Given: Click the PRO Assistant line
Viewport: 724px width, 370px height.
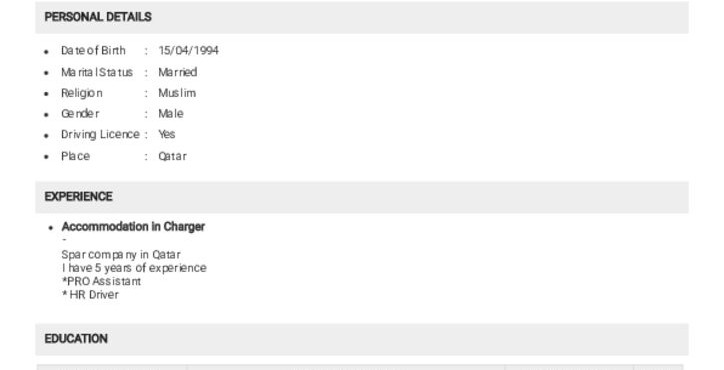Looking at the screenshot, I should 102,281.
